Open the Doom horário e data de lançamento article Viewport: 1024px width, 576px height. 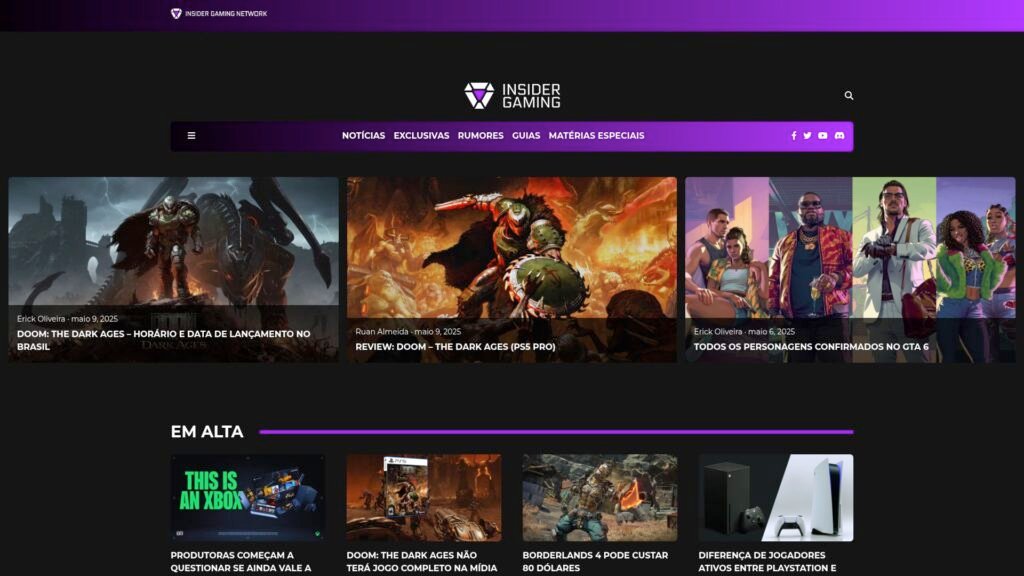(x=163, y=340)
